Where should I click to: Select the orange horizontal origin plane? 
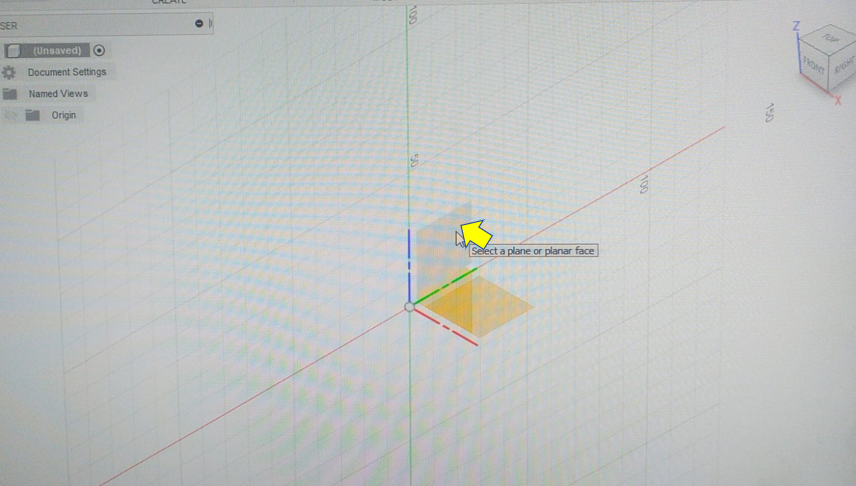coord(477,307)
